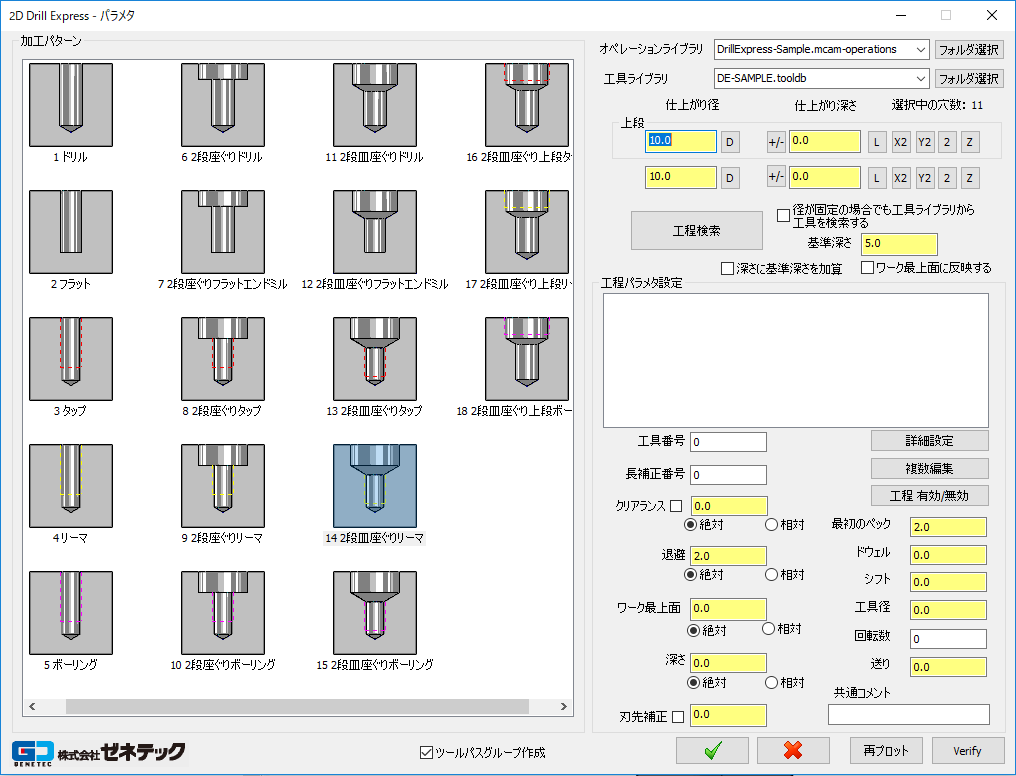The image size is (1016, 776).
Task: Click 工程 有効/無効 button
Action: 929,496
